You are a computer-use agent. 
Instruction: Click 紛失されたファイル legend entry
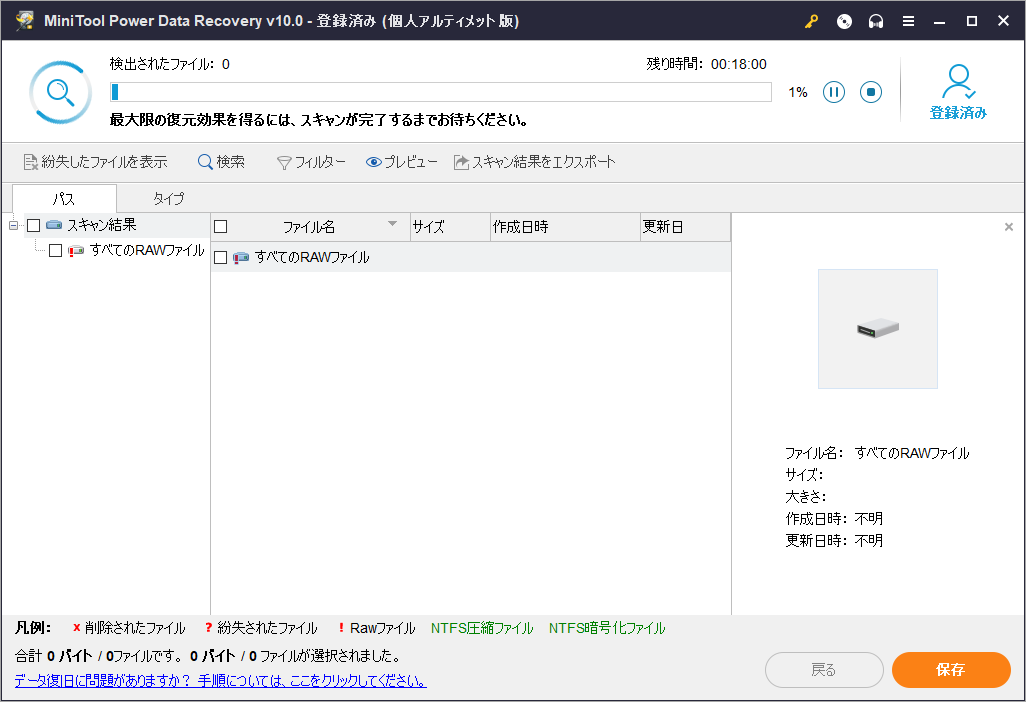[261, 628]
